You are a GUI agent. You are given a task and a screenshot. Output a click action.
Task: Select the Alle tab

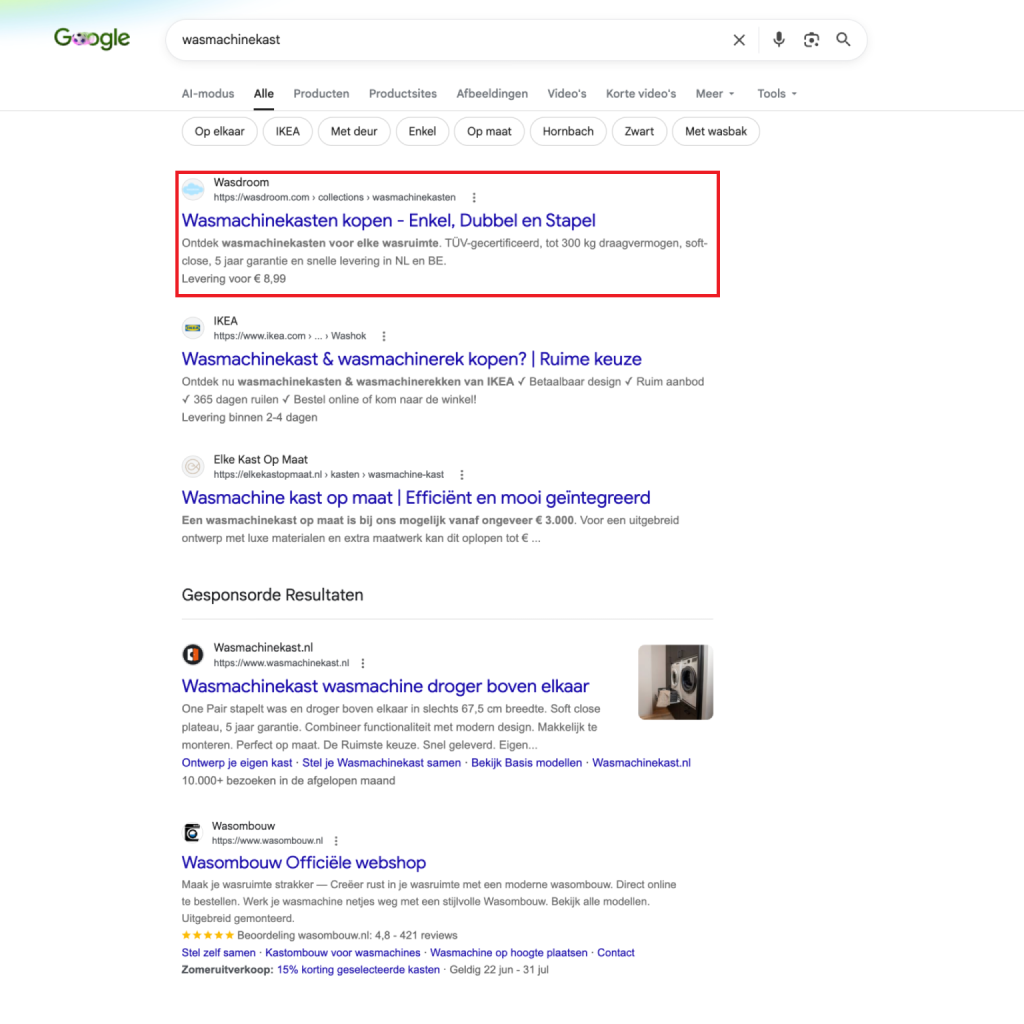pyautogui.click(x=264, y=93)
